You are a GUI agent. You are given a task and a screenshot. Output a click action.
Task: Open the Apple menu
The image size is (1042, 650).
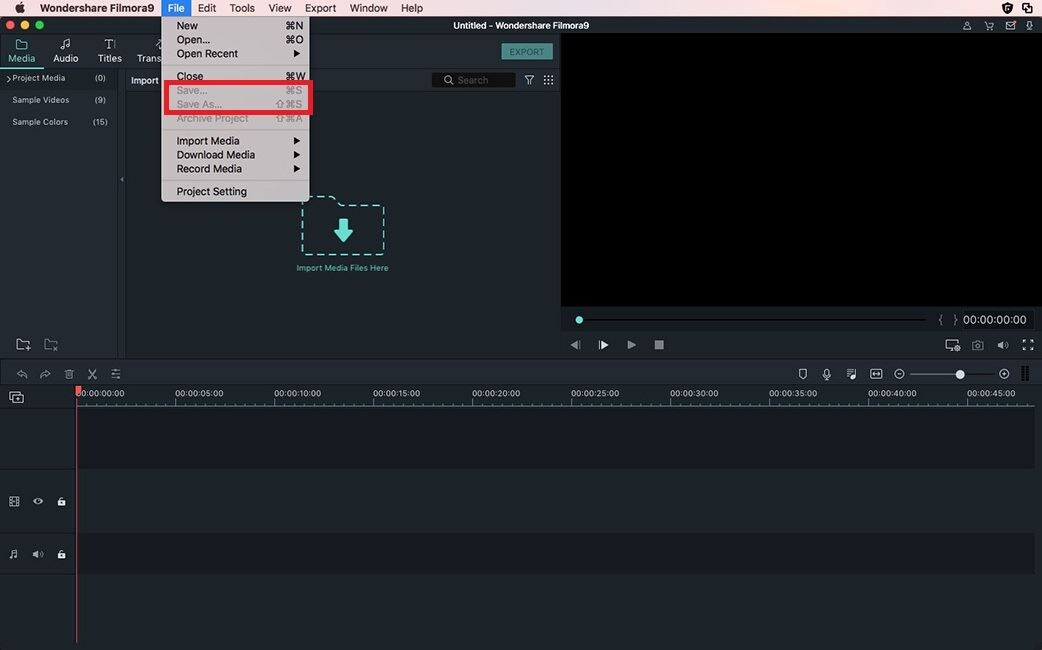(x=20, y=8)
